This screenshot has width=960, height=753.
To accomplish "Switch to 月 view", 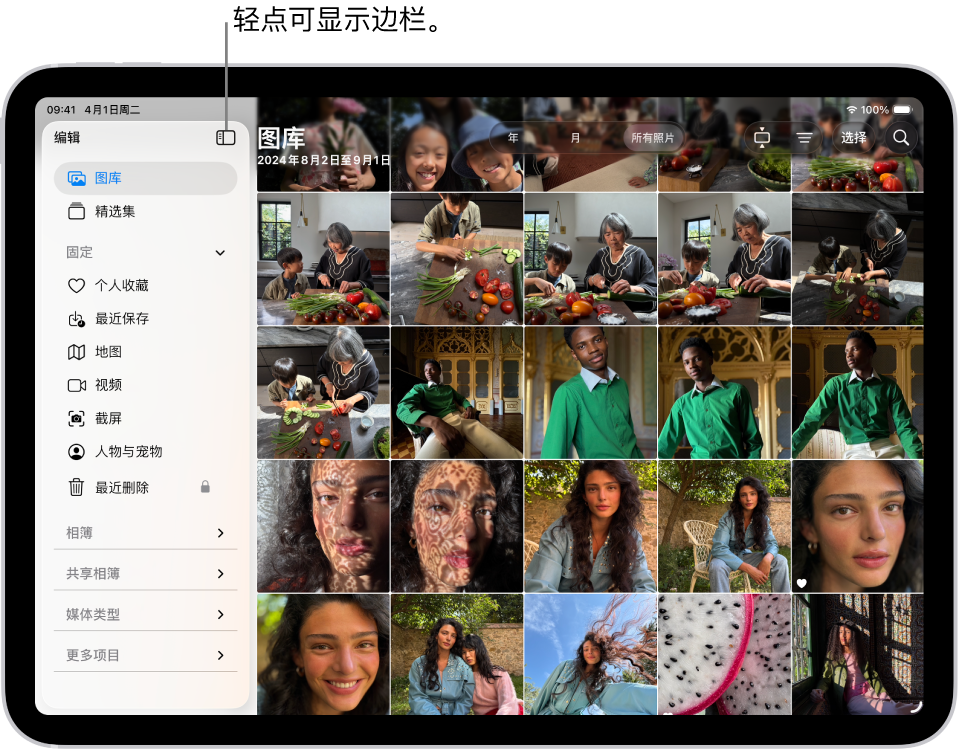I will 574,138.
